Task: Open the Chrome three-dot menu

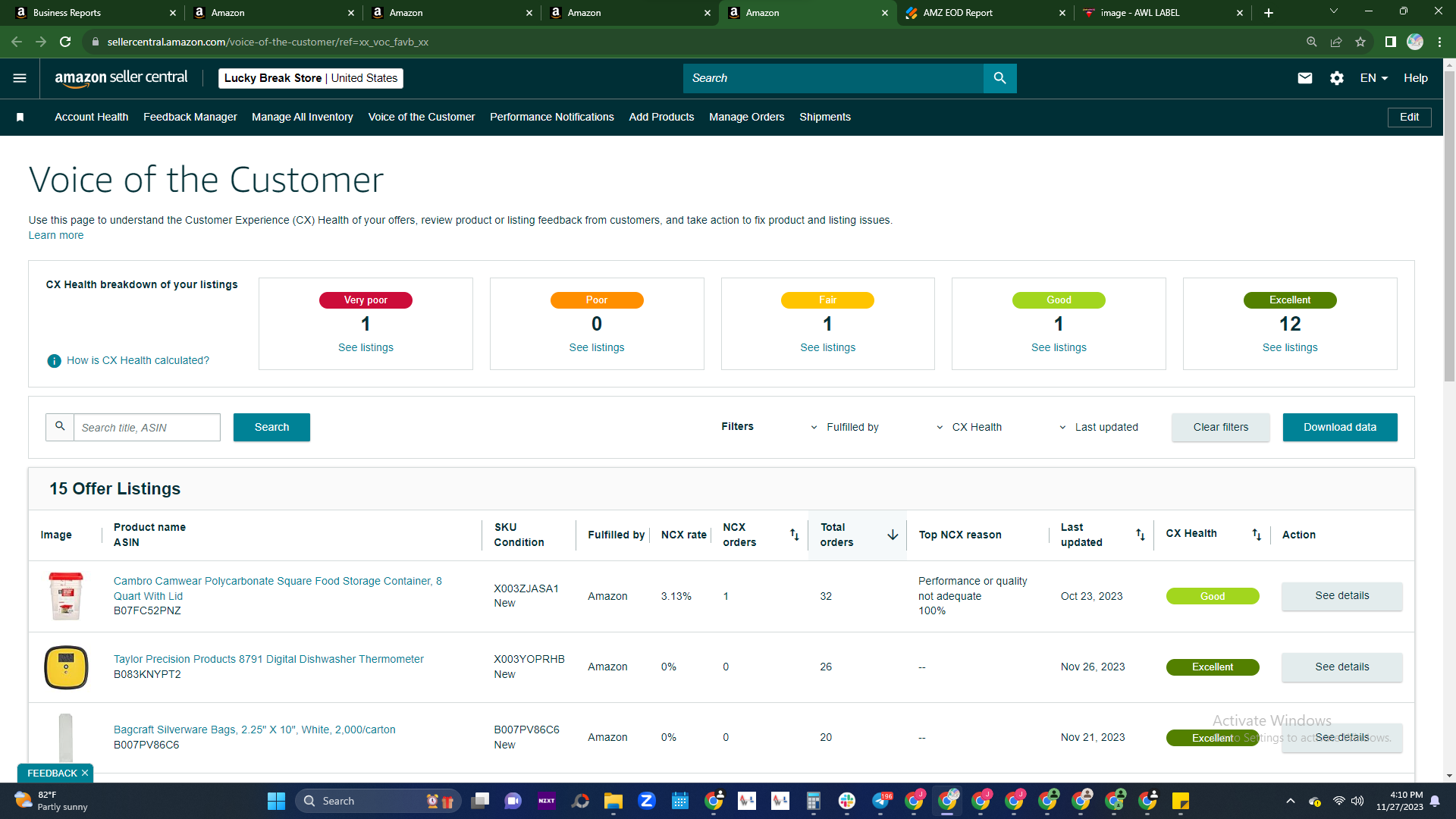Action: click(x=1439, y=42)
